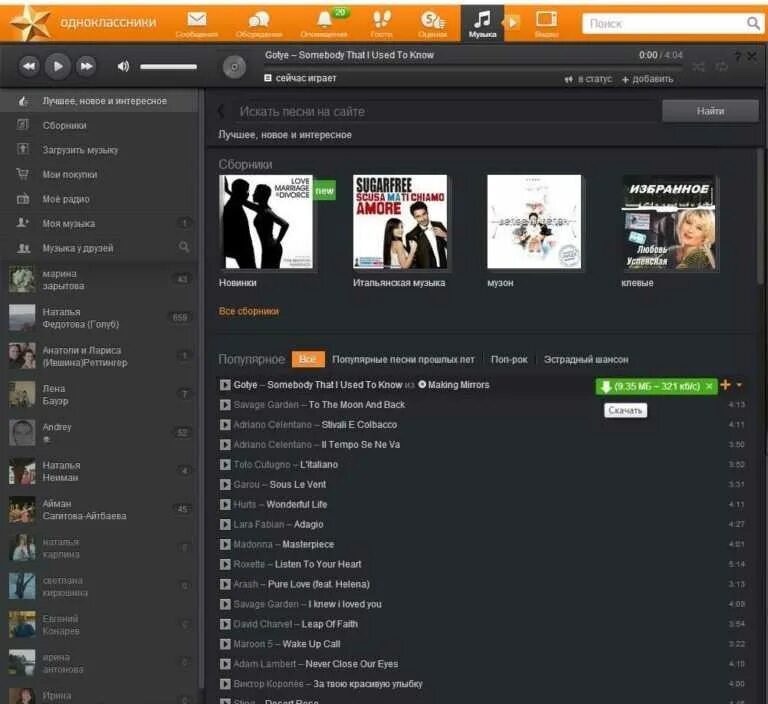Open Notifications bell icon with badge 20
768x704 pixels.
(x=324, y=24)
